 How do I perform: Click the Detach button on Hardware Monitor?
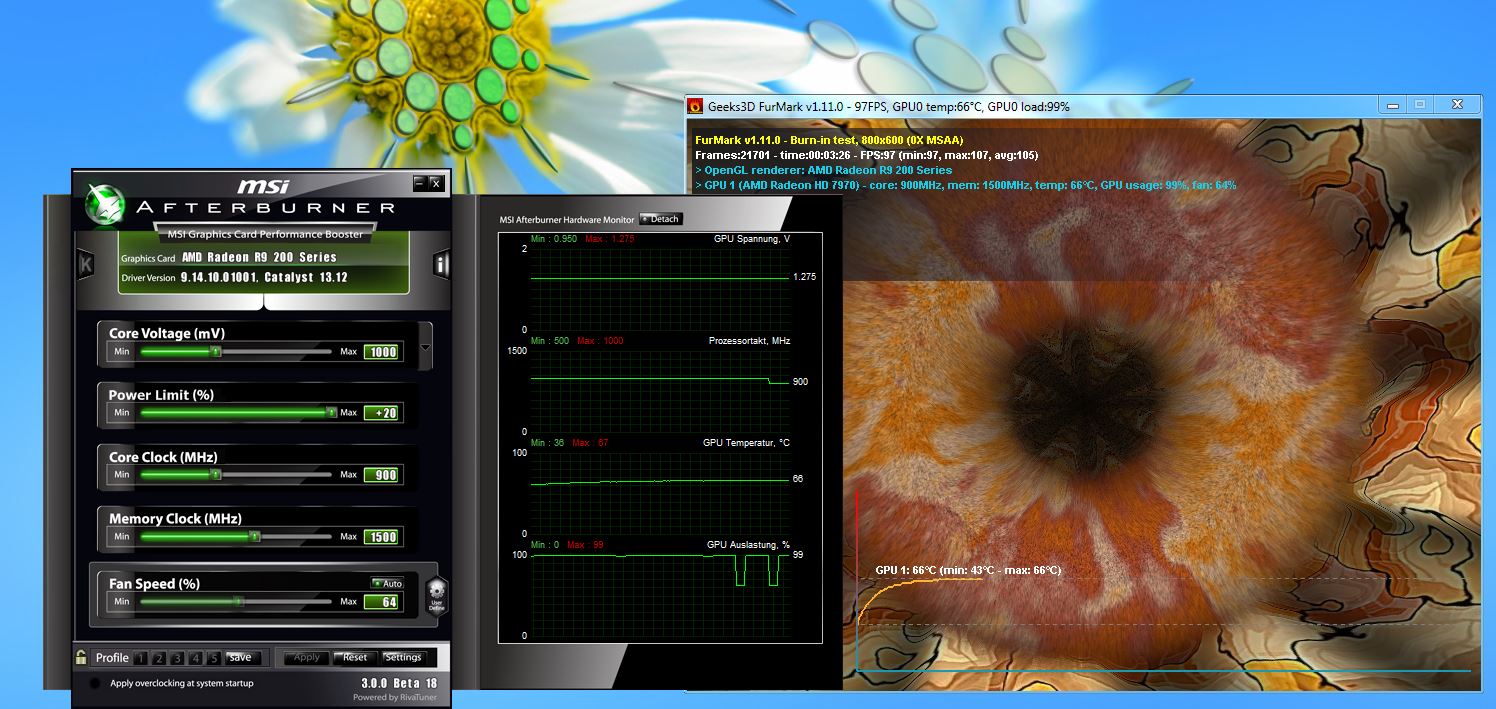coord(660,219)
